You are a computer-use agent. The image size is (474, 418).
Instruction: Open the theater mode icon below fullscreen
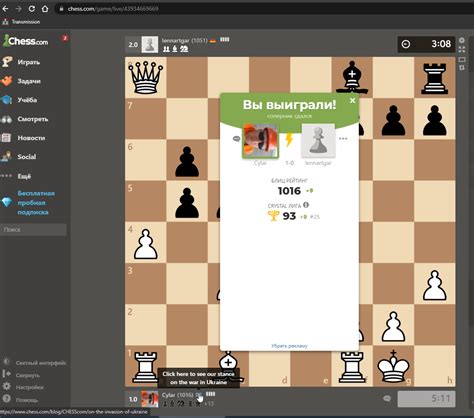point(462,59)
